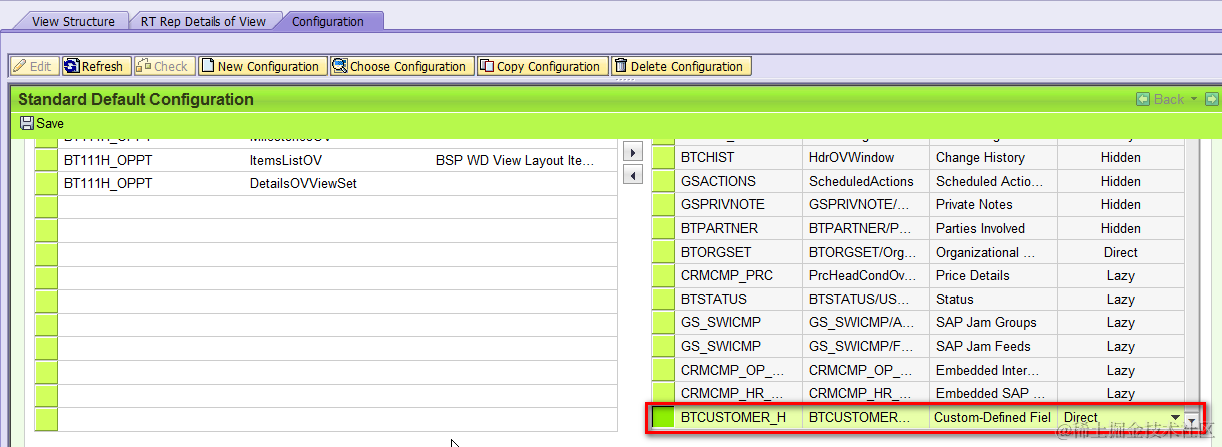Click the CRMCMP_HR_… component cell

coord(739,393)
